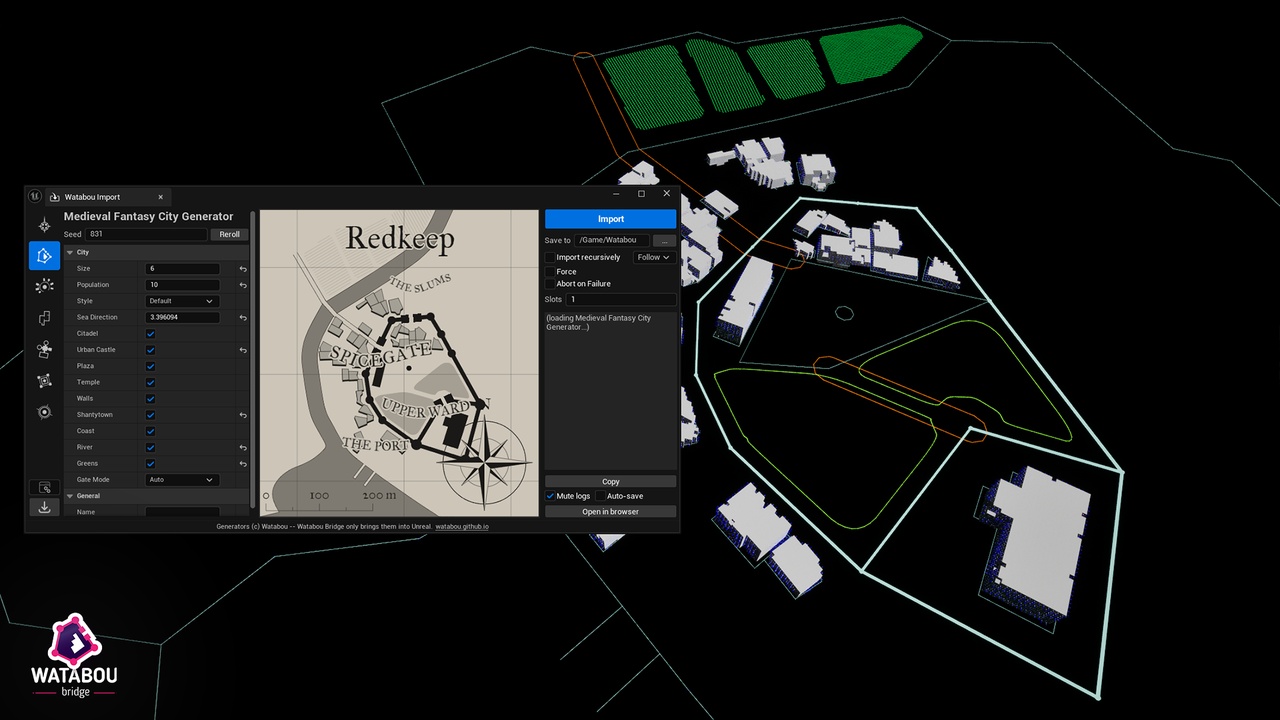Reset the Urban Castle setting
Screen dimensions: 1280x720
(243, 350)
